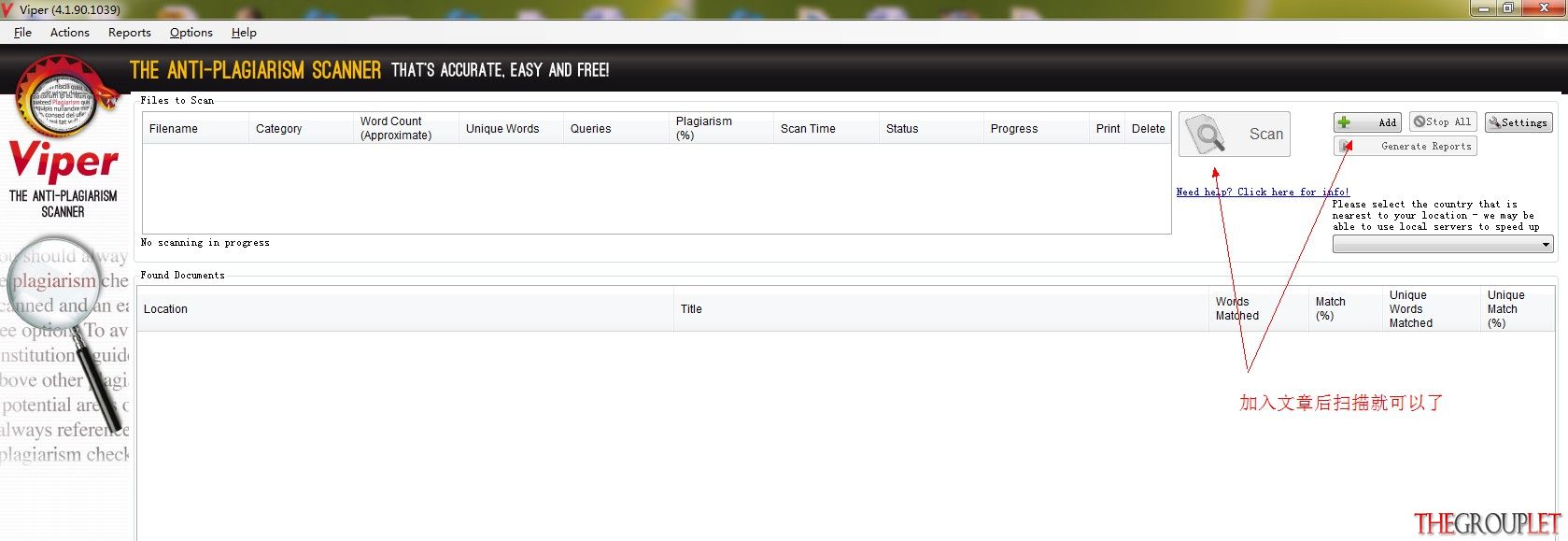Select the Queries column header
Viewport: 1568px width, 541px height.
[x=616, y=129]
